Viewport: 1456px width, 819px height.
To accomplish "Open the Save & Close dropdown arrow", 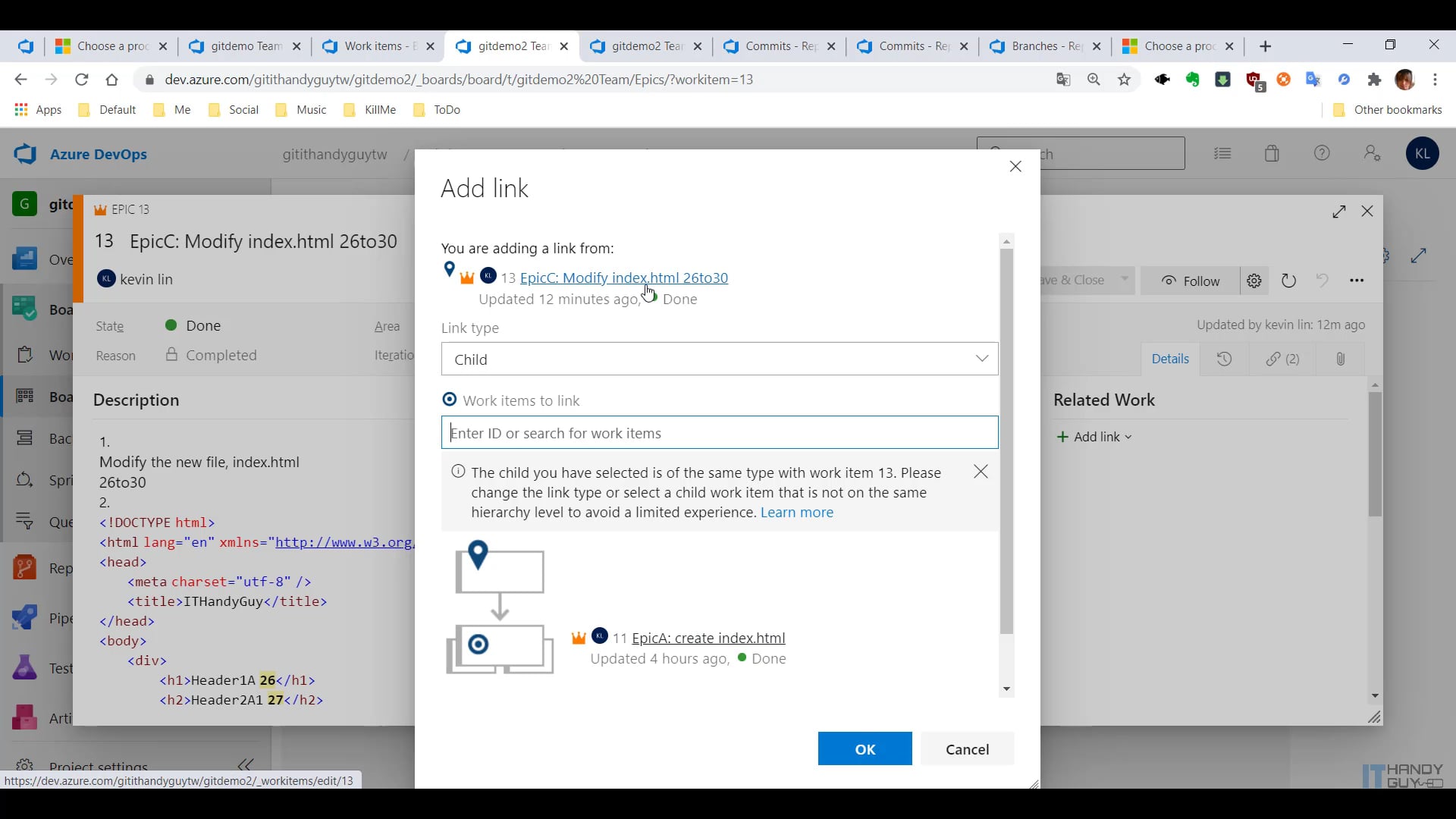I will 1125,279.
